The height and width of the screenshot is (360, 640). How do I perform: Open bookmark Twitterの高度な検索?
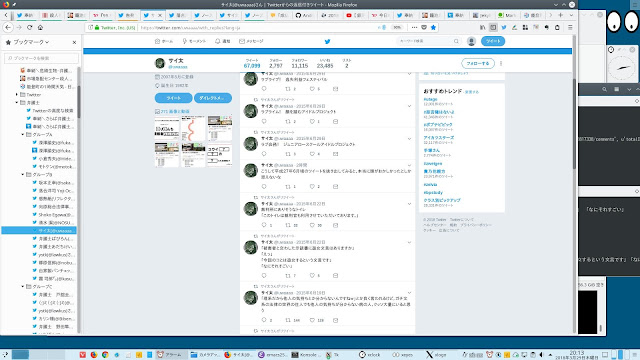(49, 111)
